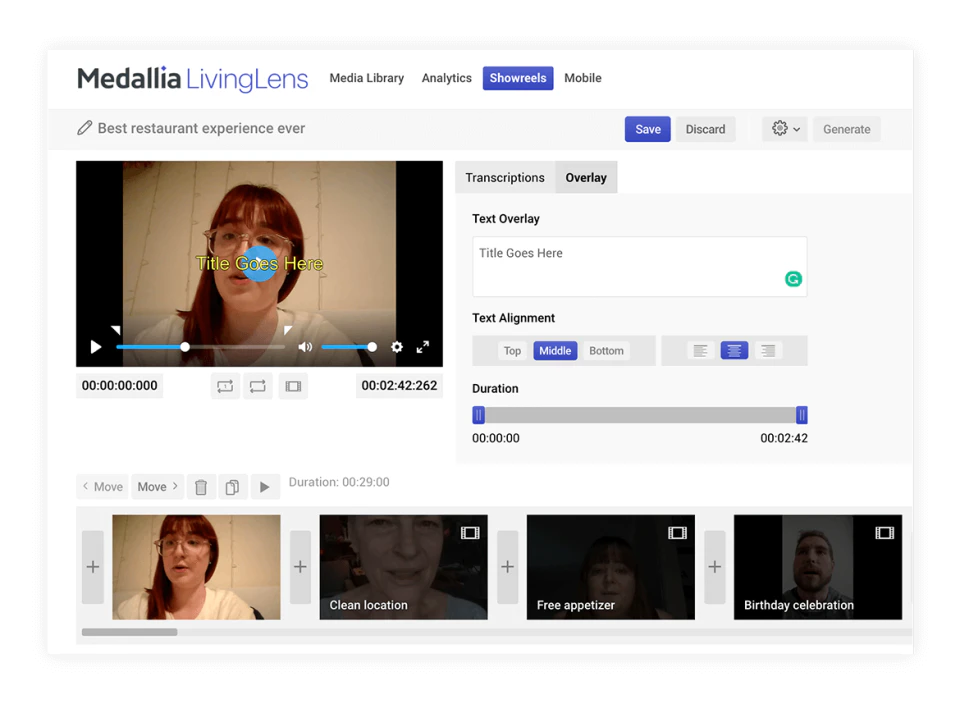
Task: Click the repeat all loop icon
Action: pyautogui.click(x=258, y=386)
